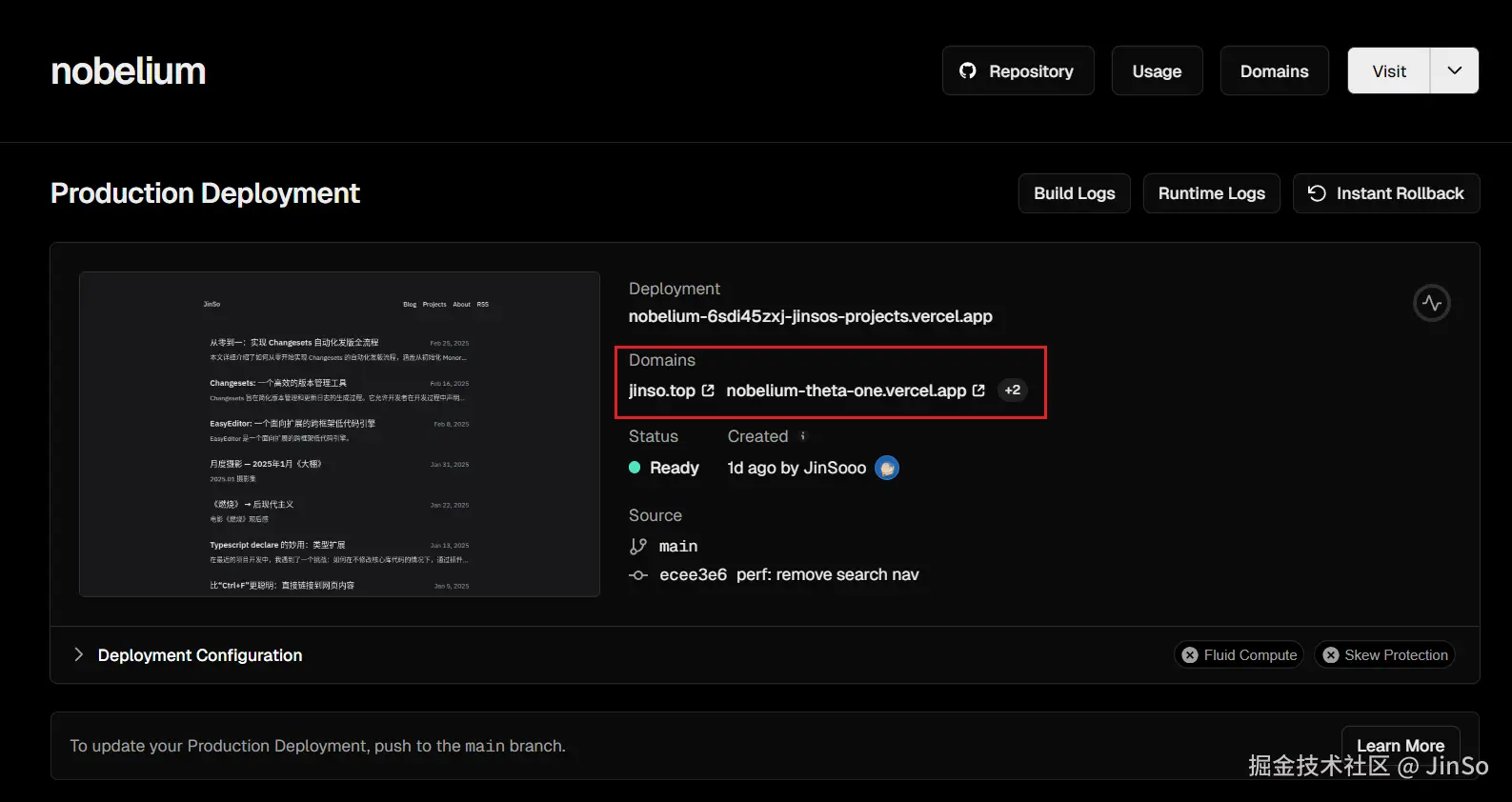Click the git branch icon beside main
Image resolution: width=1512 pixels, height=802 pixels.
638,546
